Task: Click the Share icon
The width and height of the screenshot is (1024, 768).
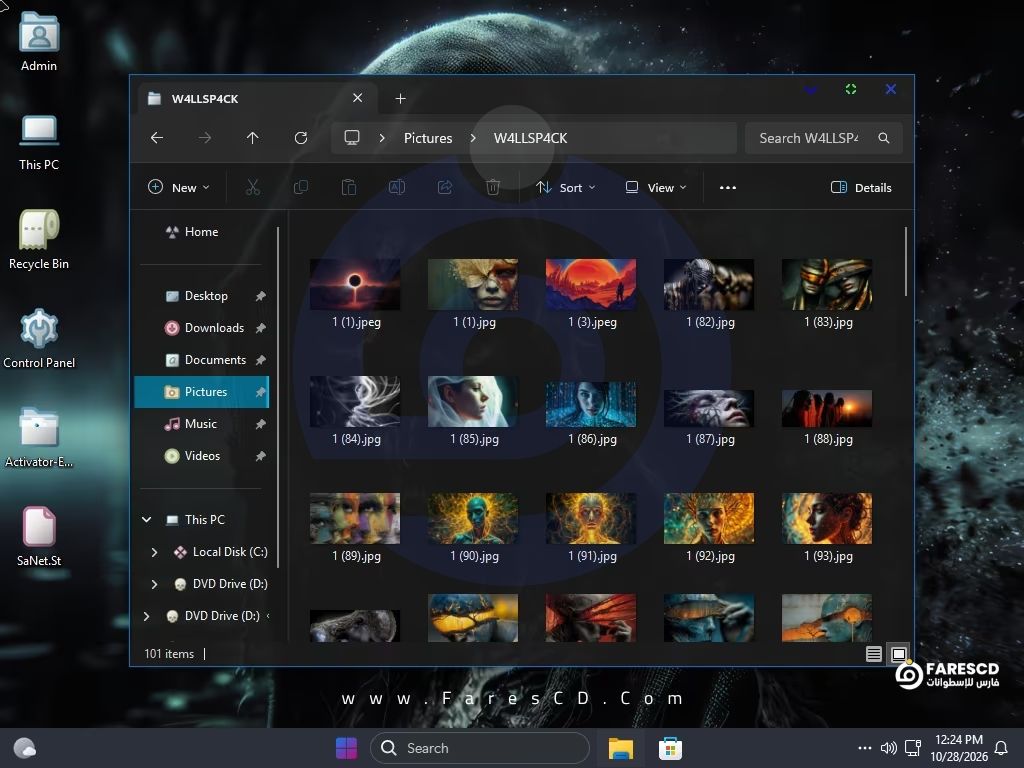Action: [445, 187]
